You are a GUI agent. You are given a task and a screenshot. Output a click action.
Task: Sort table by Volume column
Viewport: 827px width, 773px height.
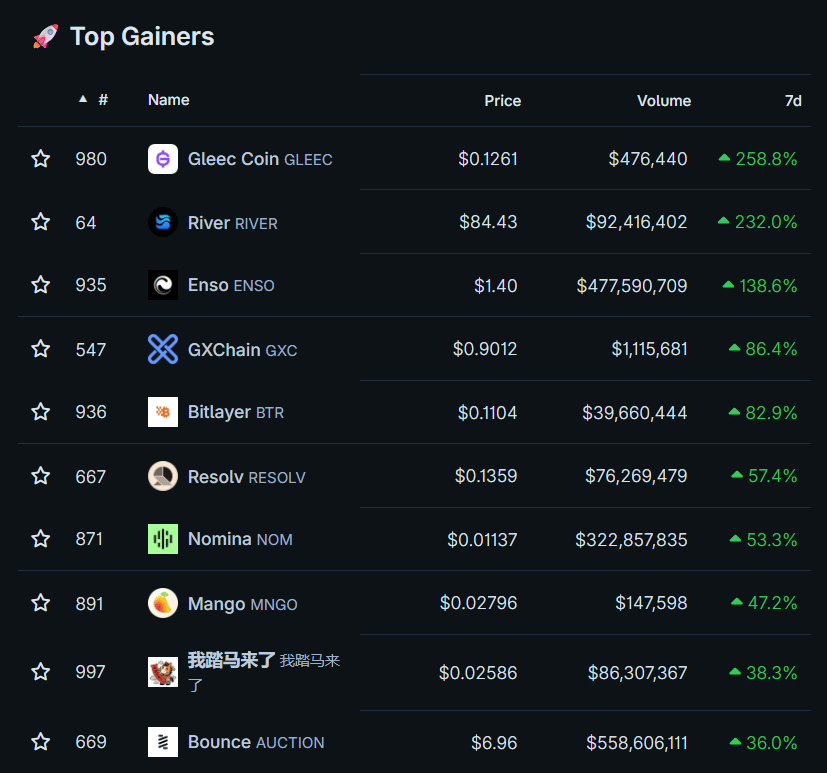[664, 101]
